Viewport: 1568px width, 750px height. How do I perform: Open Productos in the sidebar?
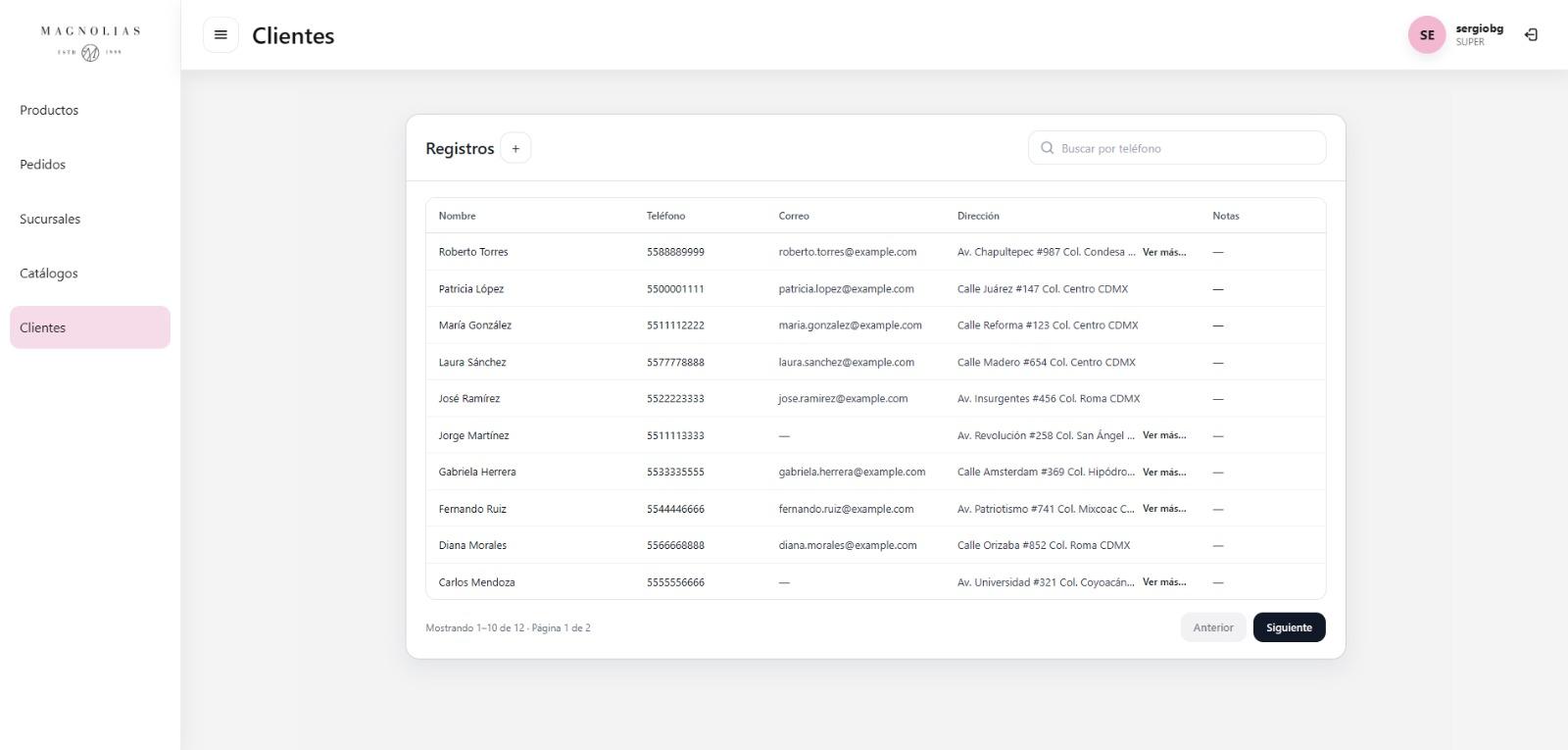tap(90, 110)
